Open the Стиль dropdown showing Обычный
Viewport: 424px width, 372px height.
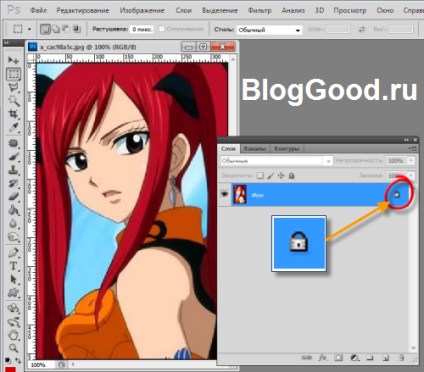pyautogui.click(x=269, y=30)
